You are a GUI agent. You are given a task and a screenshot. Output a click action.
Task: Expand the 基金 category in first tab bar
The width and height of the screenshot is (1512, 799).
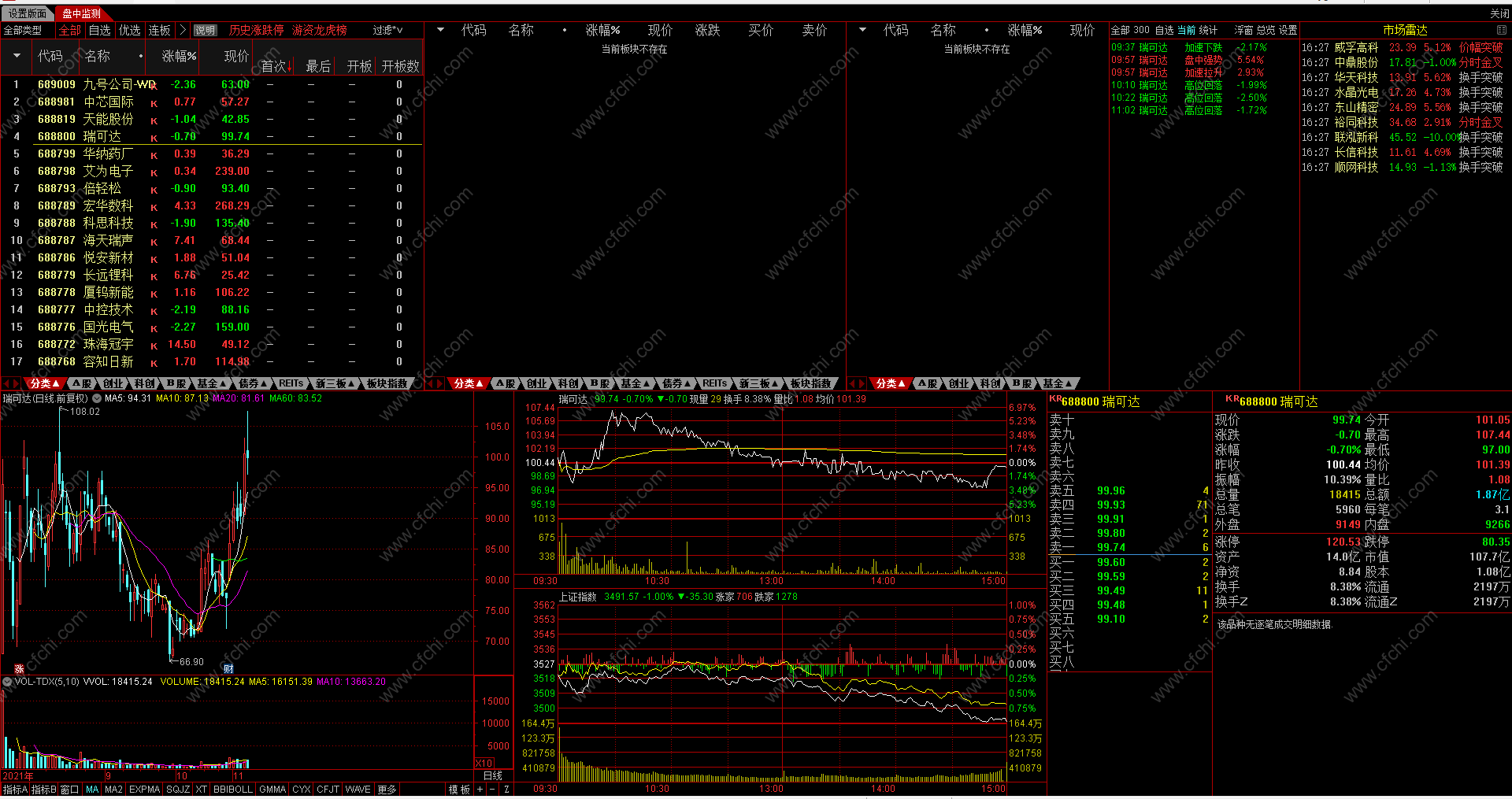pos(210,383)
